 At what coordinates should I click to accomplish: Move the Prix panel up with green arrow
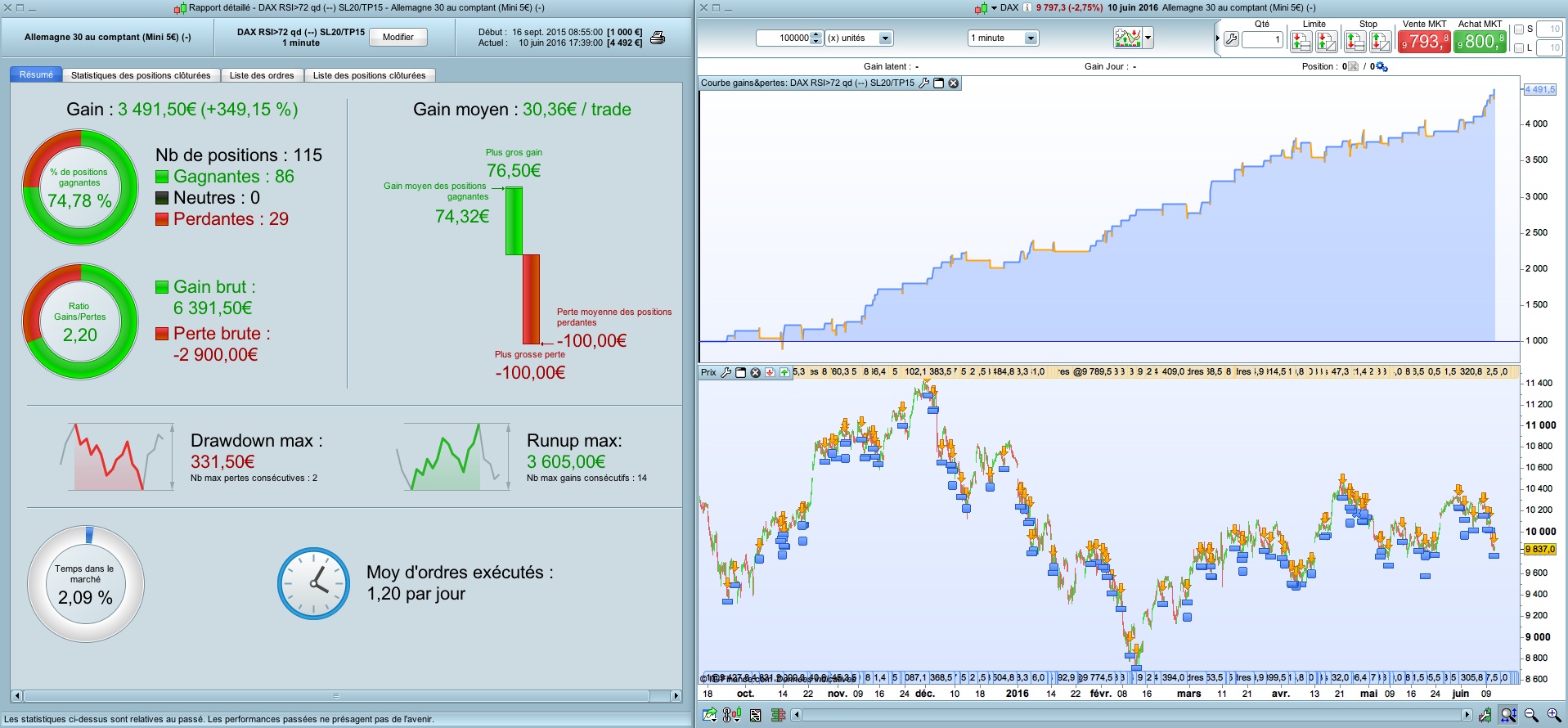coord(784,372)
